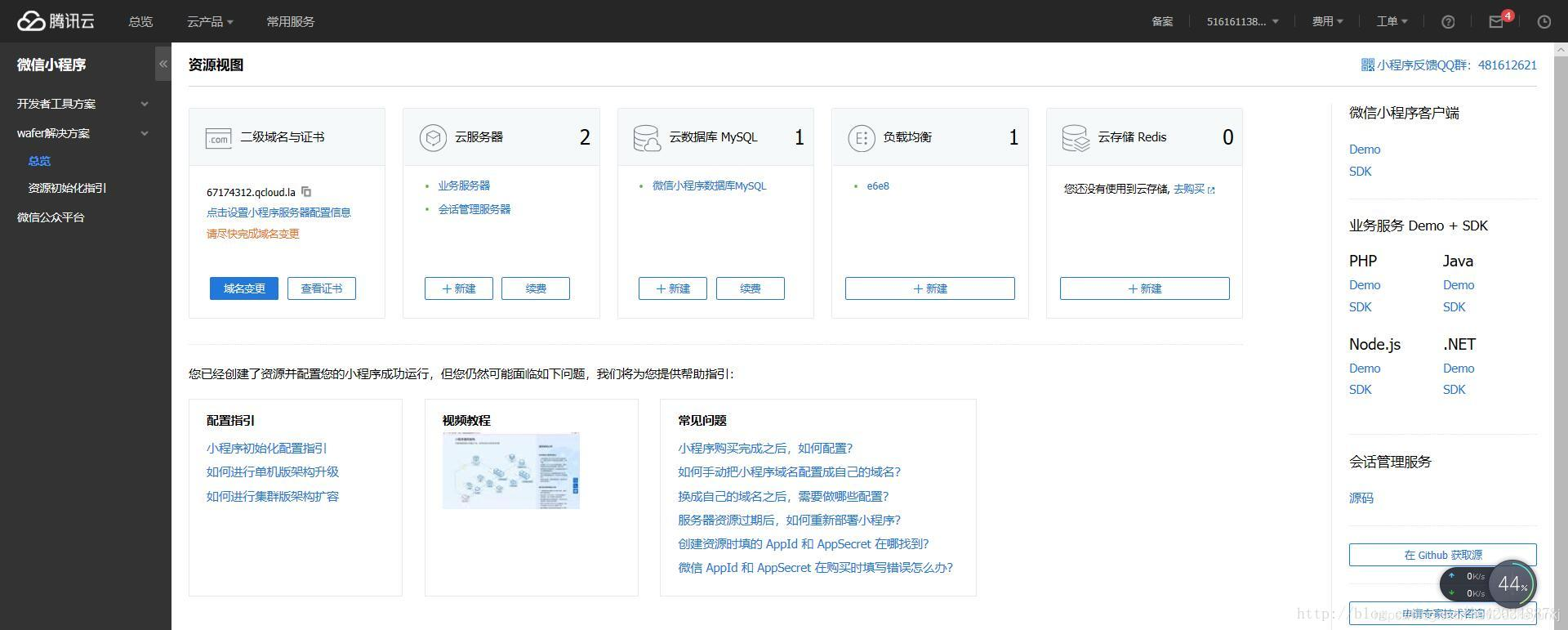Open 备案 in the top bar
Image resolution: width=1568 pixels, height=630 pixels.
coord(1162,22)
